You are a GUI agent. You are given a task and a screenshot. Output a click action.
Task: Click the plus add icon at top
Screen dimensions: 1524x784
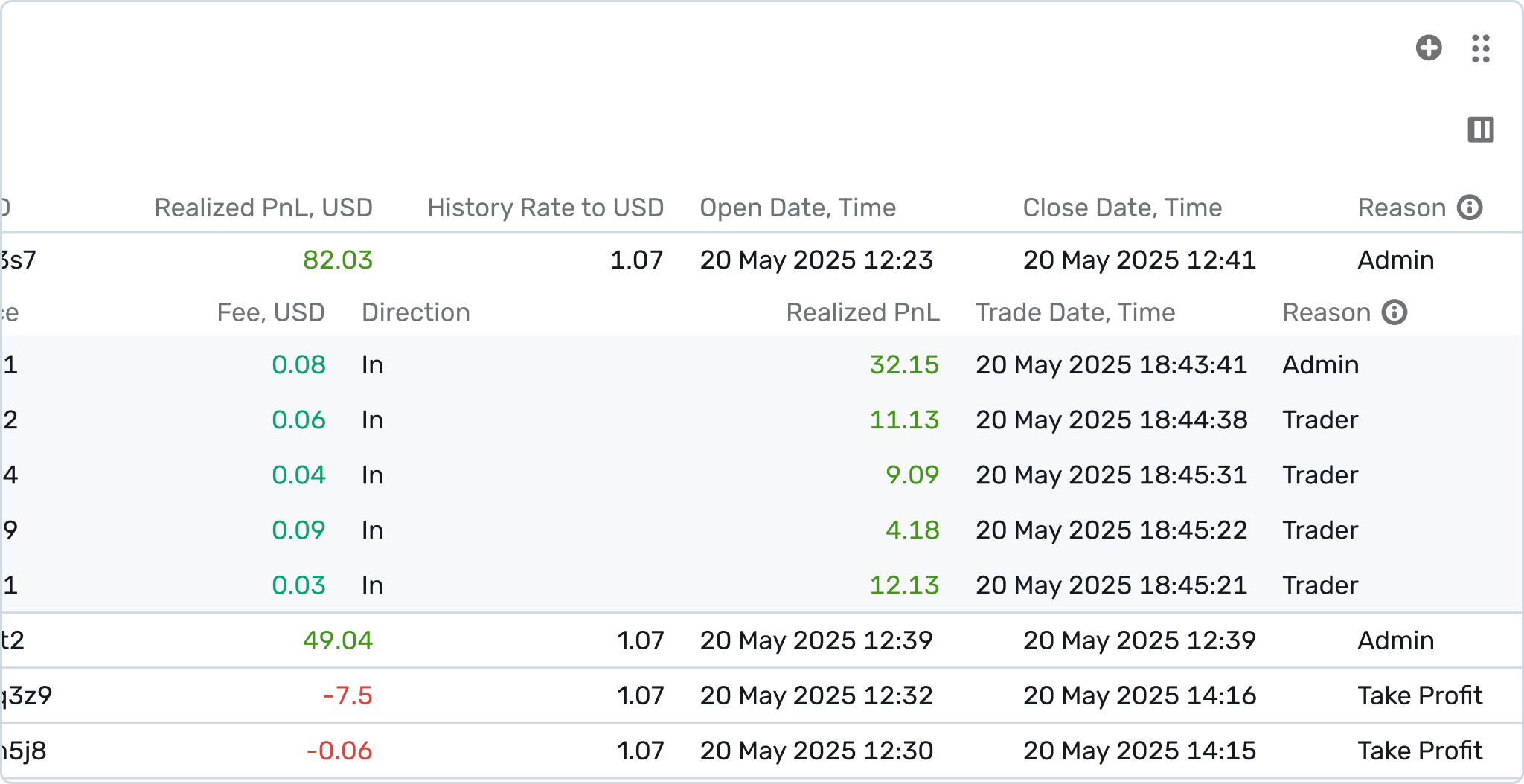pyautogui.click(x=1428, y=48)
